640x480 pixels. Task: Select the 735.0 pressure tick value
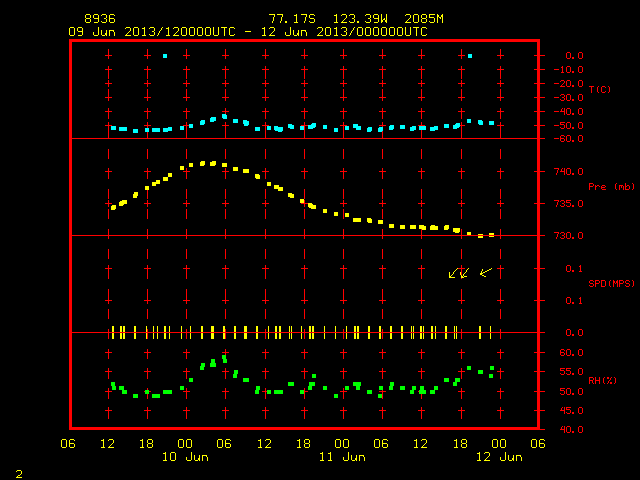(x=569, y=203)
